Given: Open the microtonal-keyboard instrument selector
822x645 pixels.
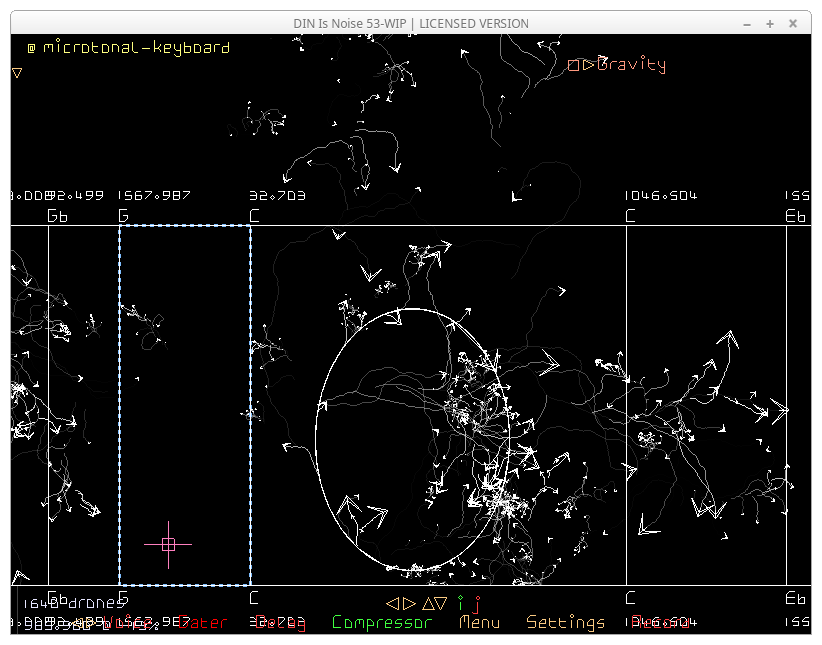Looking at the screenshot, I should click(x=128, y=47).
